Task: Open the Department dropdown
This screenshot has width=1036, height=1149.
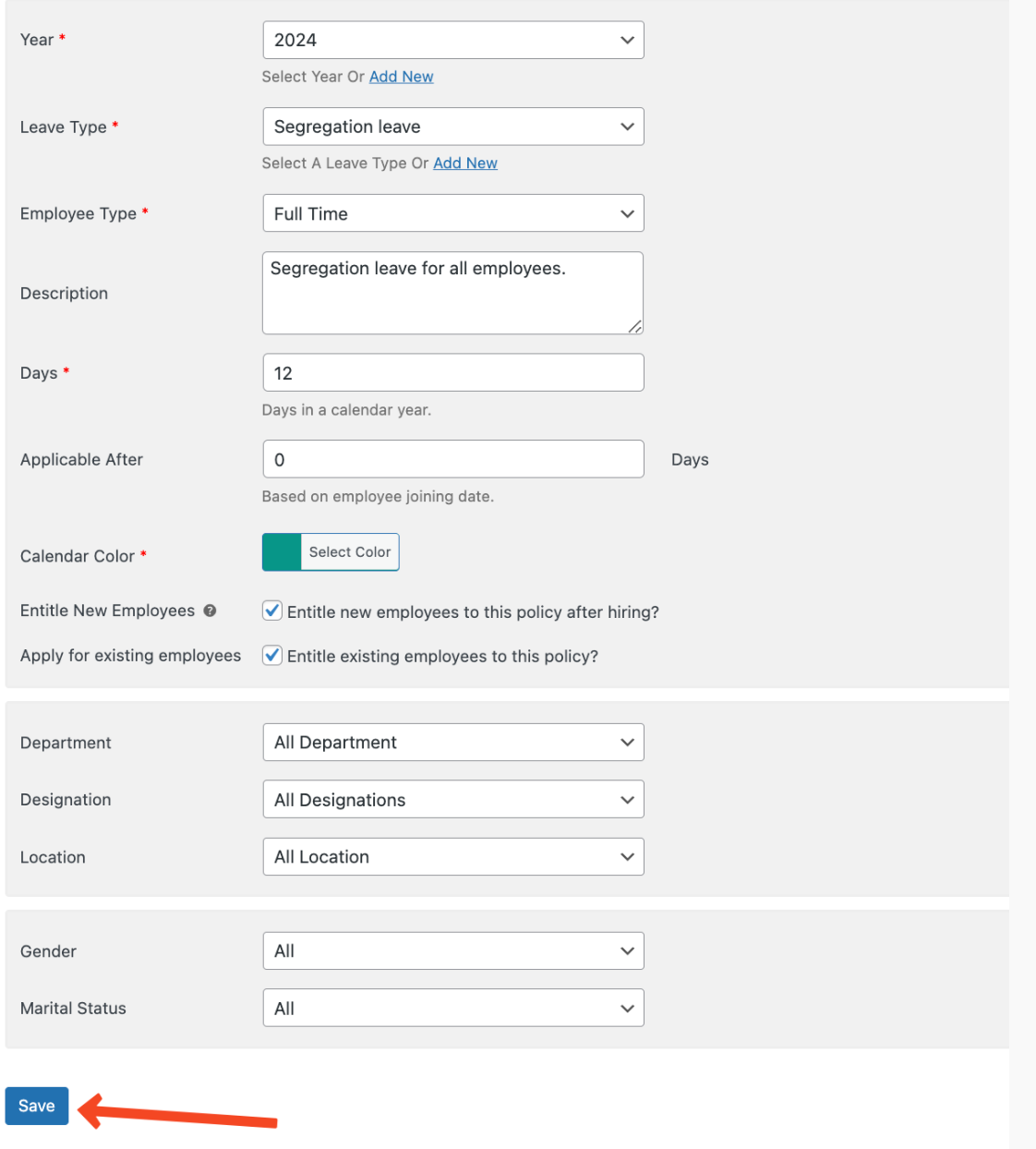Action: click(452, 743)
